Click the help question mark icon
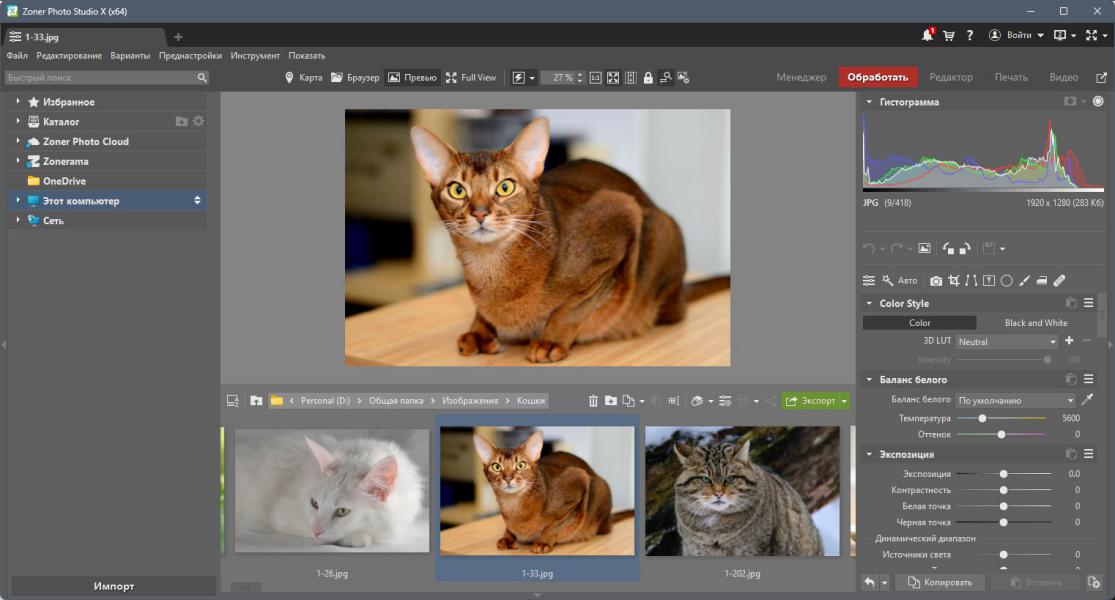Screen dimensions: 1115x600 (x=969, y=36)
